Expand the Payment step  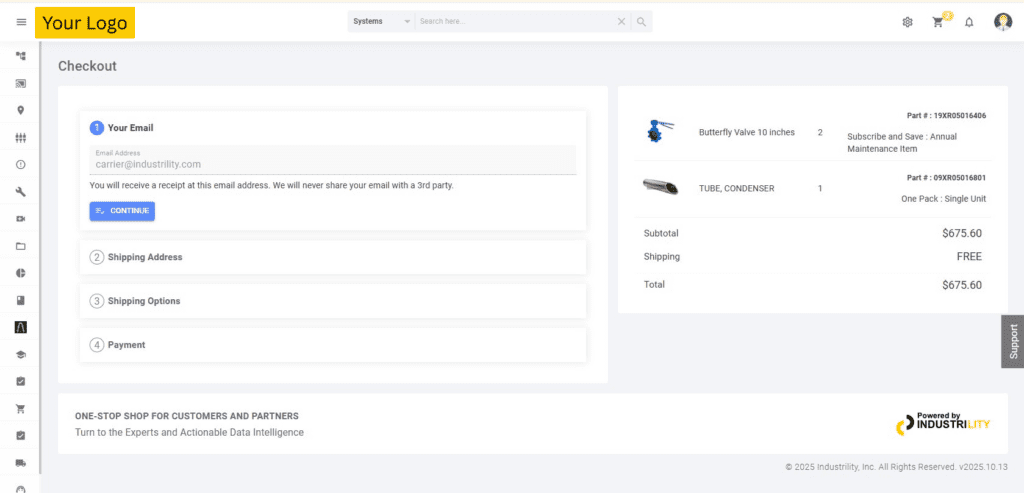[x=126, y=345]
